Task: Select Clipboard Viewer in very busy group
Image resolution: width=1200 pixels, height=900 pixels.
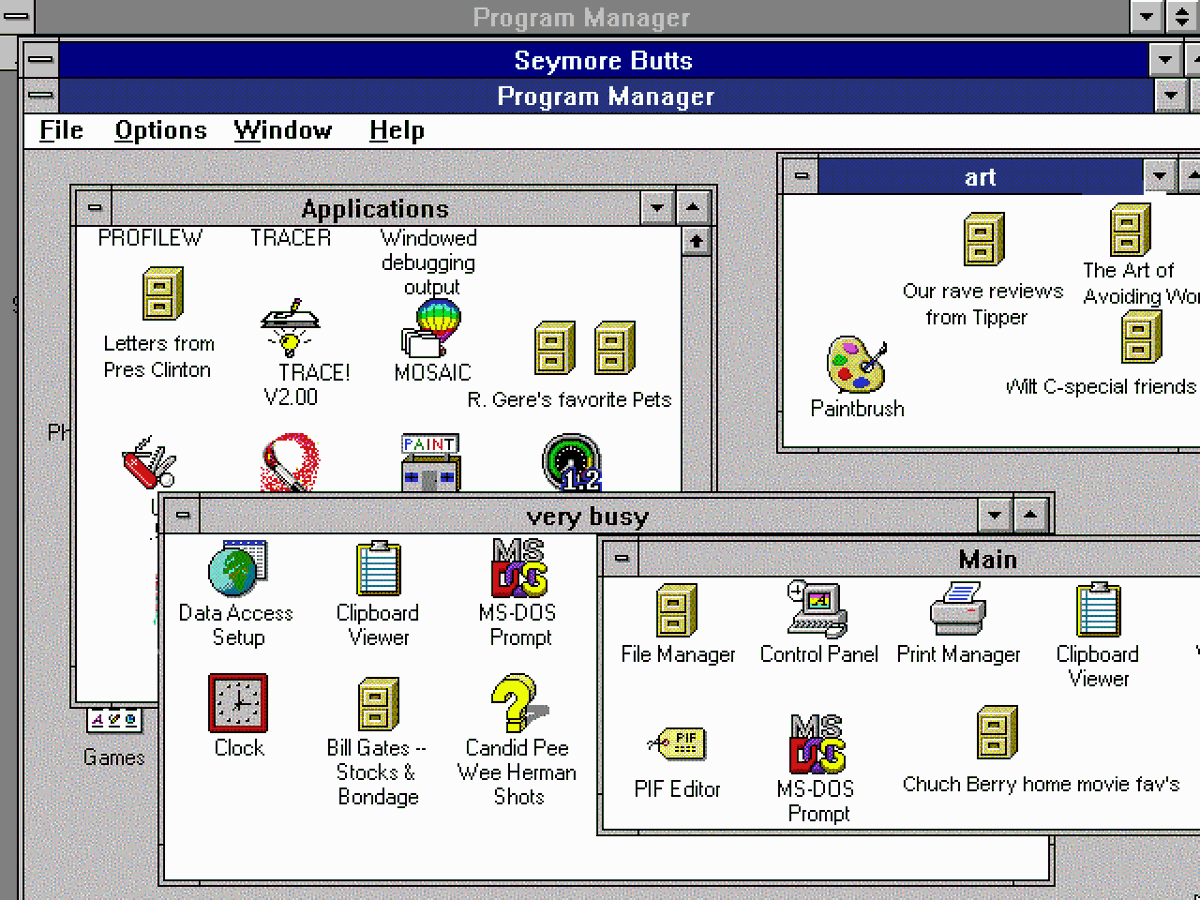Action: pyautogui.click(x=378, y=569)
